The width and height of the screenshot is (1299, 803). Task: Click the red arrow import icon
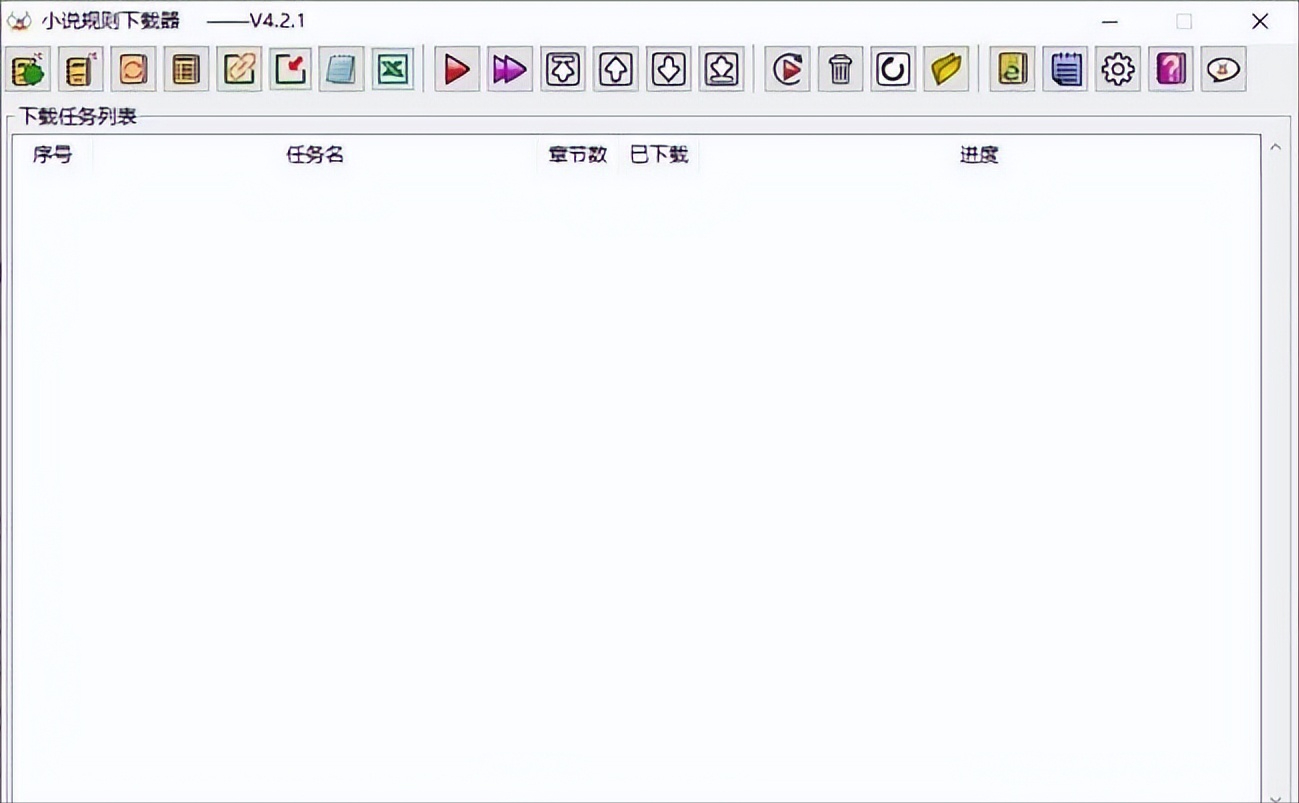pyautogui.click(x=290, y=69)
